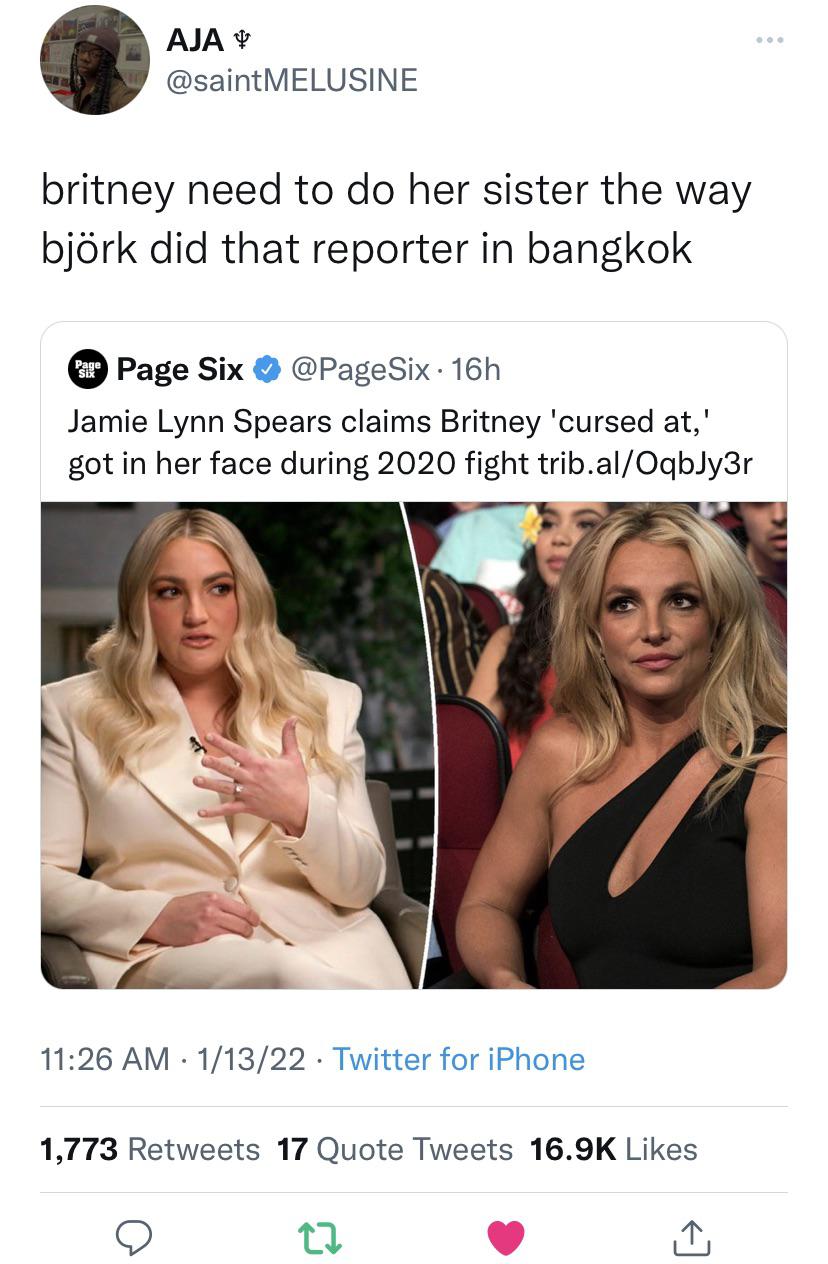The height and width of the screenshot is (1264, 828).
Task: Open the Twitter for iPhone source link
Action: pos(458,1059)
